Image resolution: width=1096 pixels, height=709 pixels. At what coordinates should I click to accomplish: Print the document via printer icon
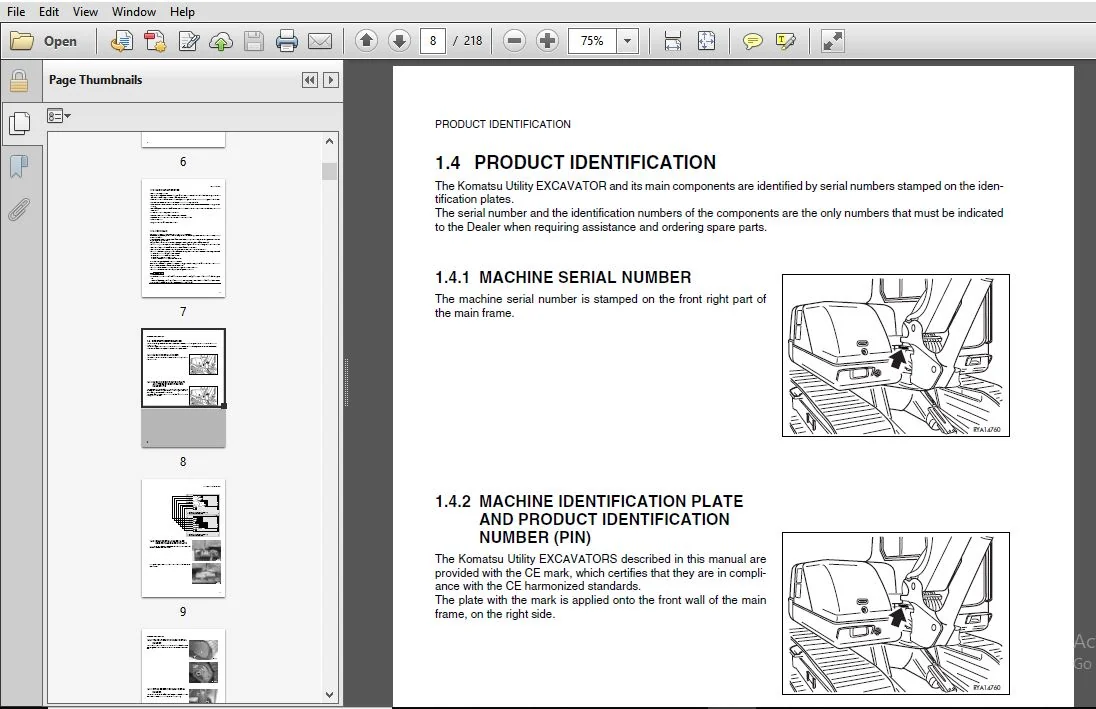pyautogui.click(x=287, y=41)
